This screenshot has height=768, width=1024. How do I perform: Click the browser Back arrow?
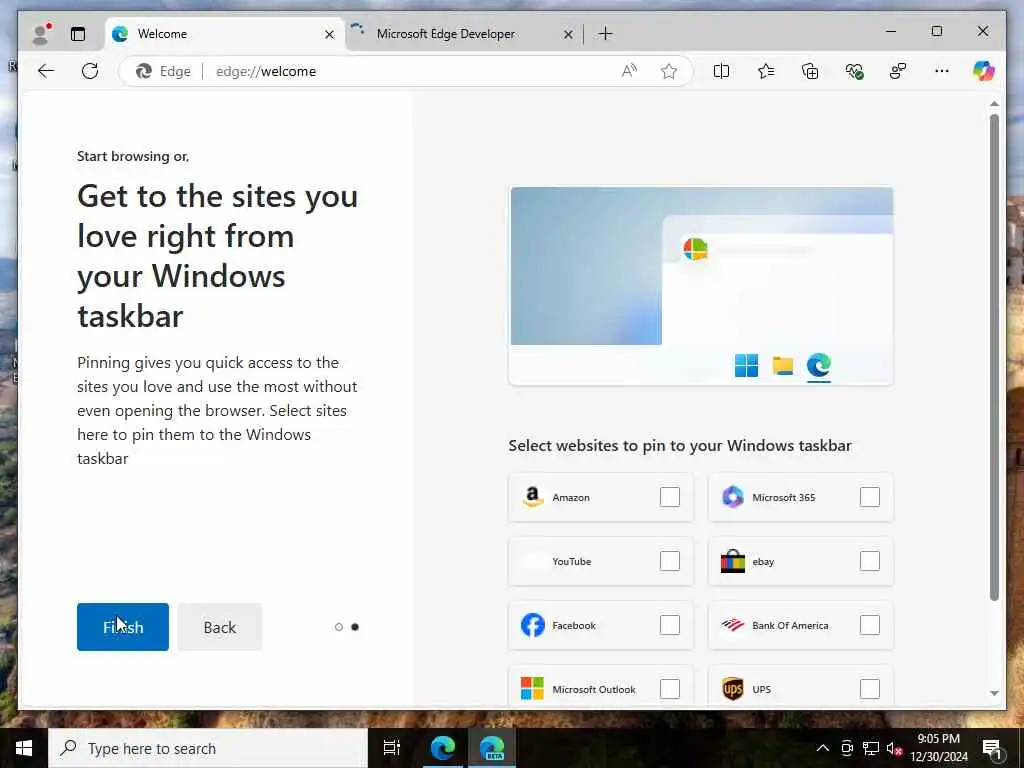click(x=46, y=71)
